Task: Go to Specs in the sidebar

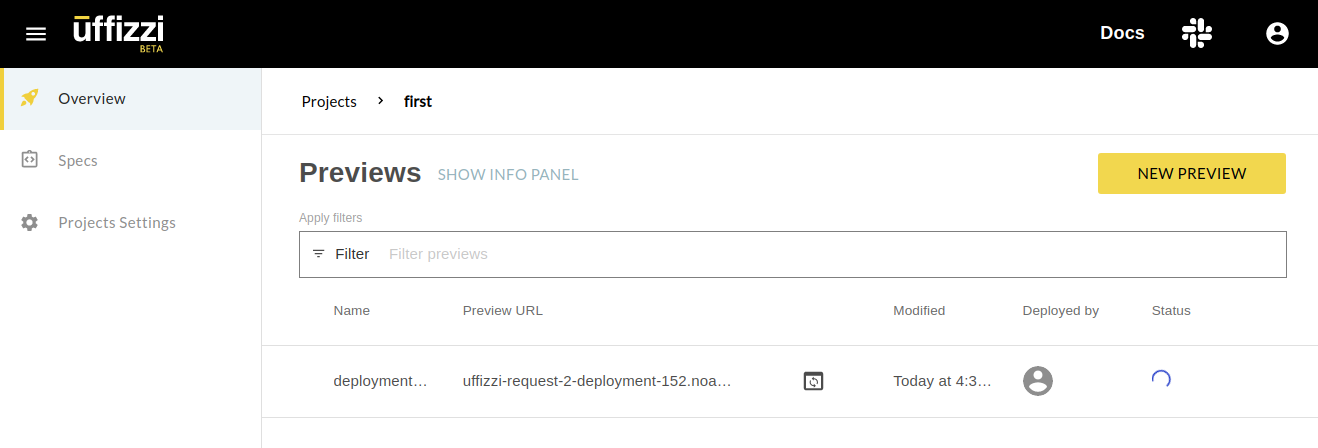Action: point(78,160)
